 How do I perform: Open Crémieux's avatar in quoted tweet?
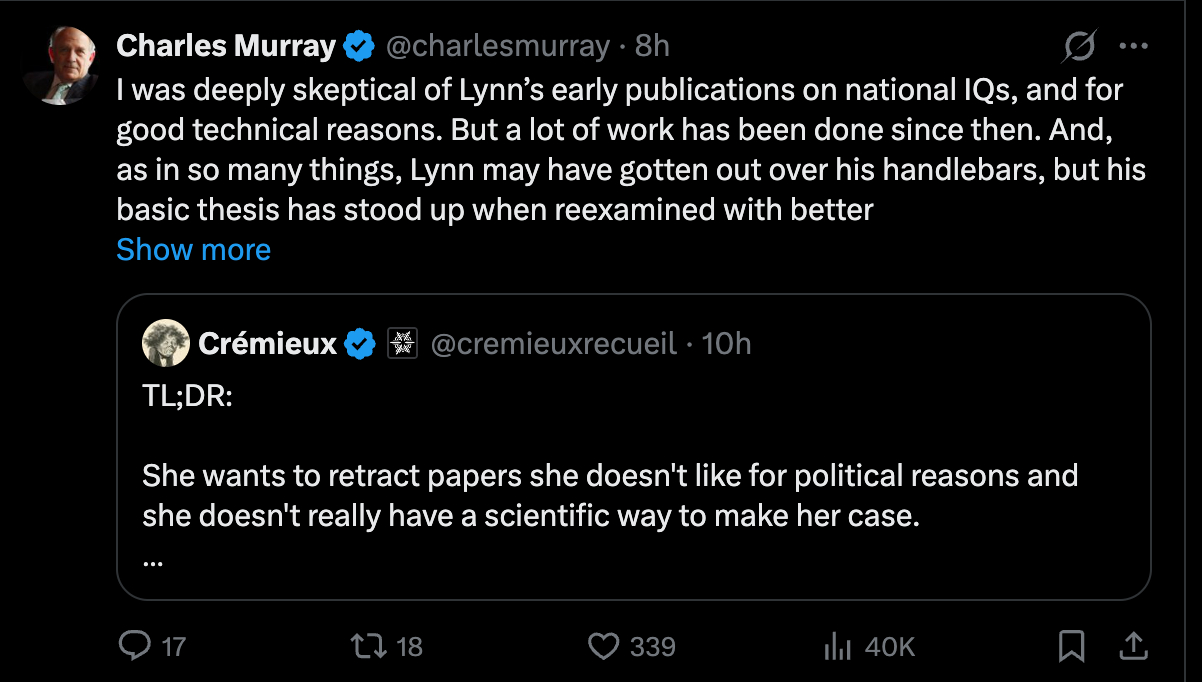166,344
